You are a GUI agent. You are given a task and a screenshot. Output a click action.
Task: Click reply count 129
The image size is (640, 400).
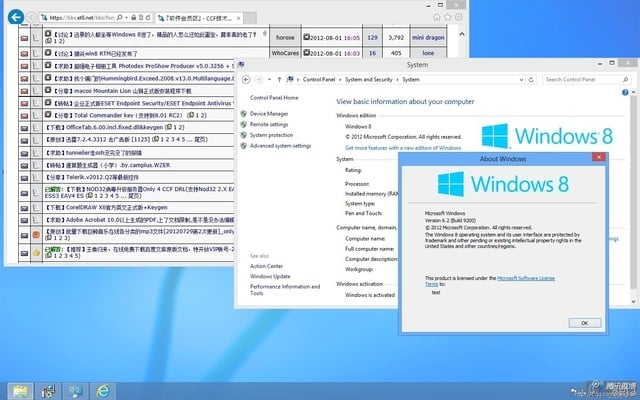(372, 38)
